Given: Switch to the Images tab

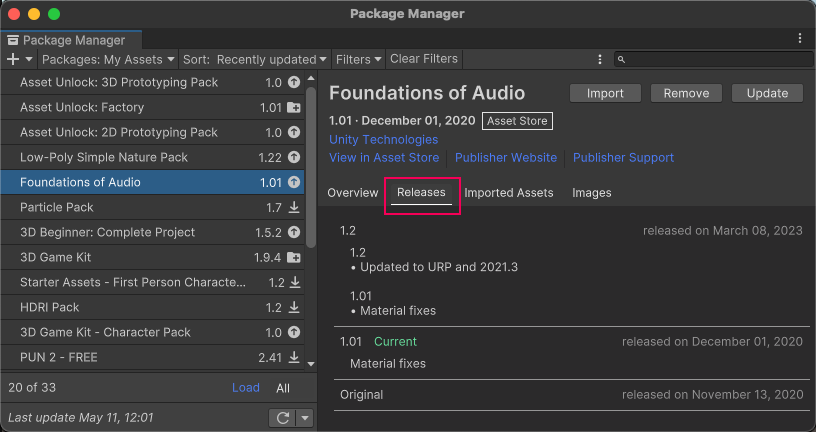Looking at the screenshot, I should pyautogui.click(x=592, y=193).
